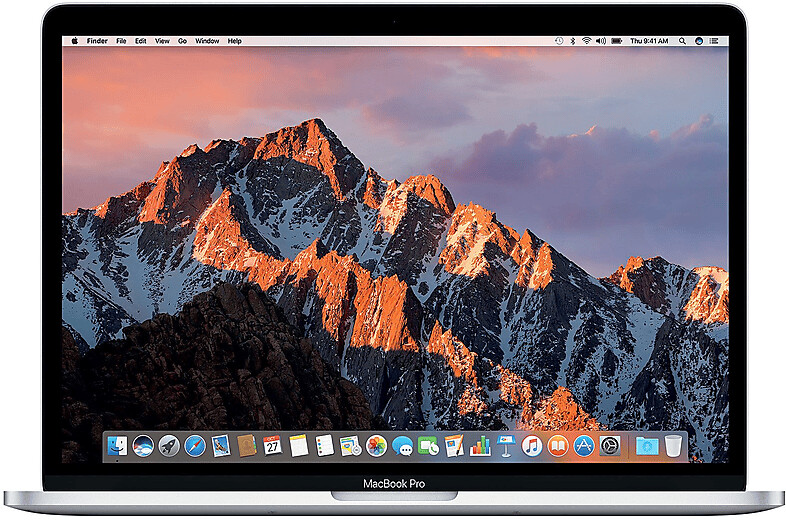Open the Calendar app in Dock
Screen dimensions: 786x520
[273, 446]
